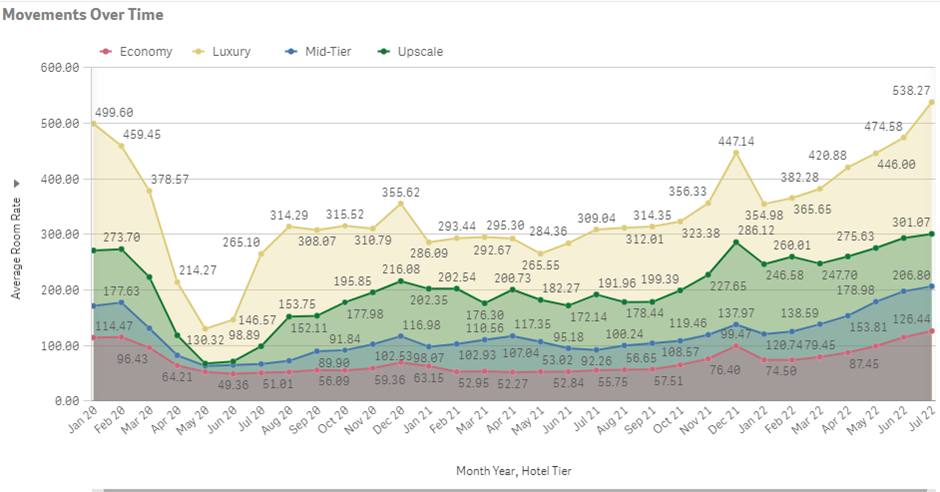Screen dimensions: 940x492
Task: Toggle the Mid-Tier legend item
Action: pyautogui.click(x=318, y=52)
